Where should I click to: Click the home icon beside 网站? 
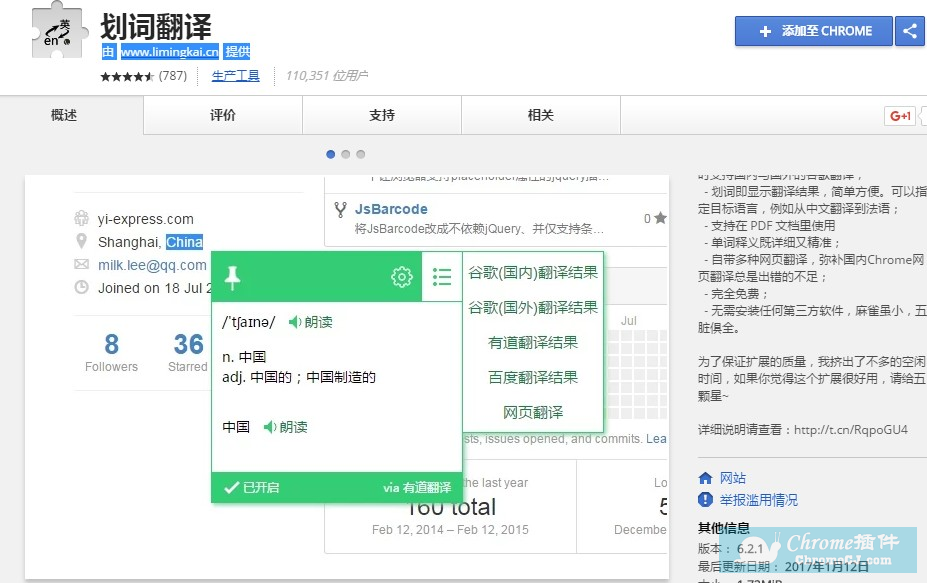tap(705, 478)
